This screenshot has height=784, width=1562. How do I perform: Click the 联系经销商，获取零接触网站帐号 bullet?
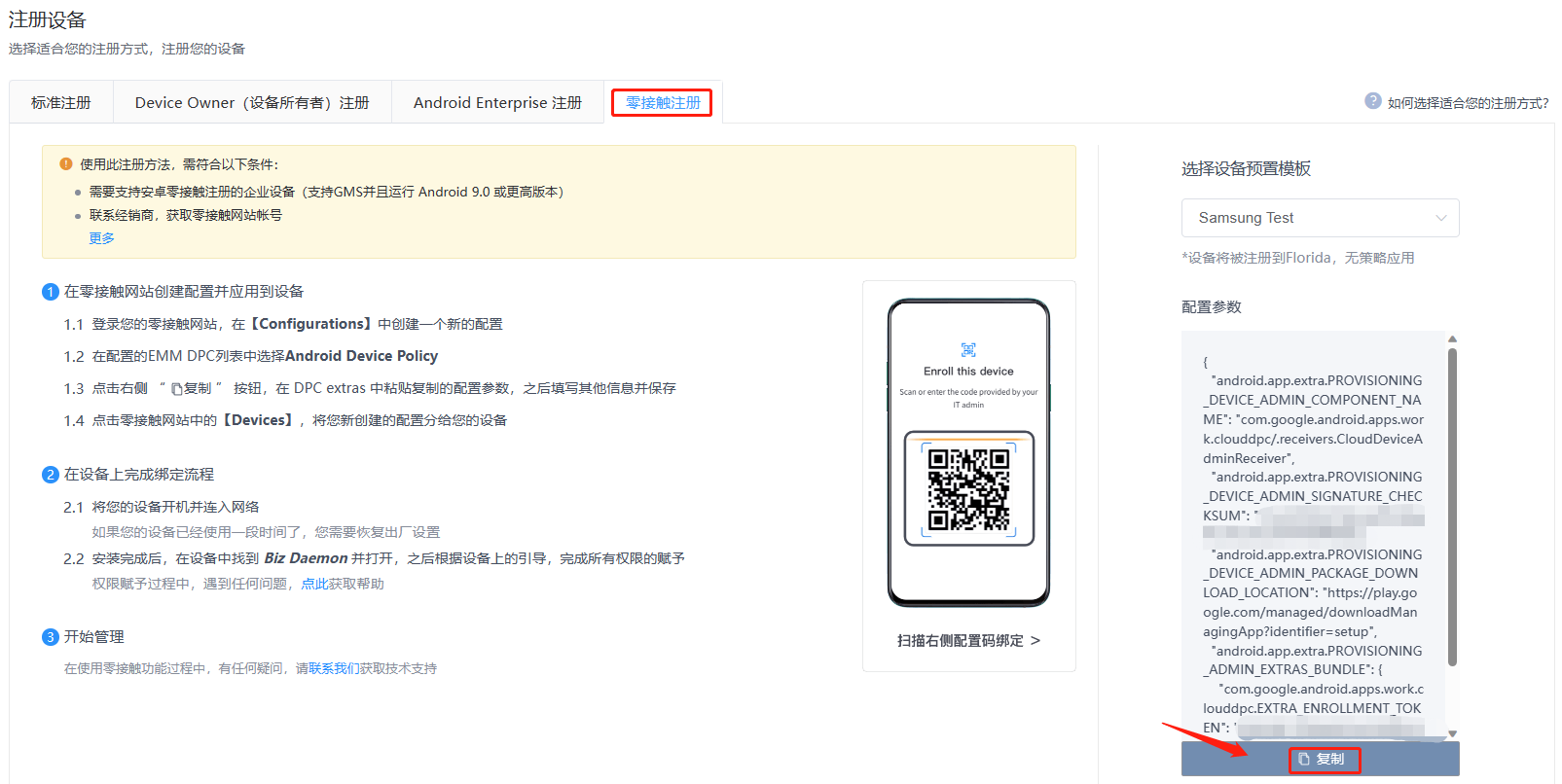pos(185,215)
